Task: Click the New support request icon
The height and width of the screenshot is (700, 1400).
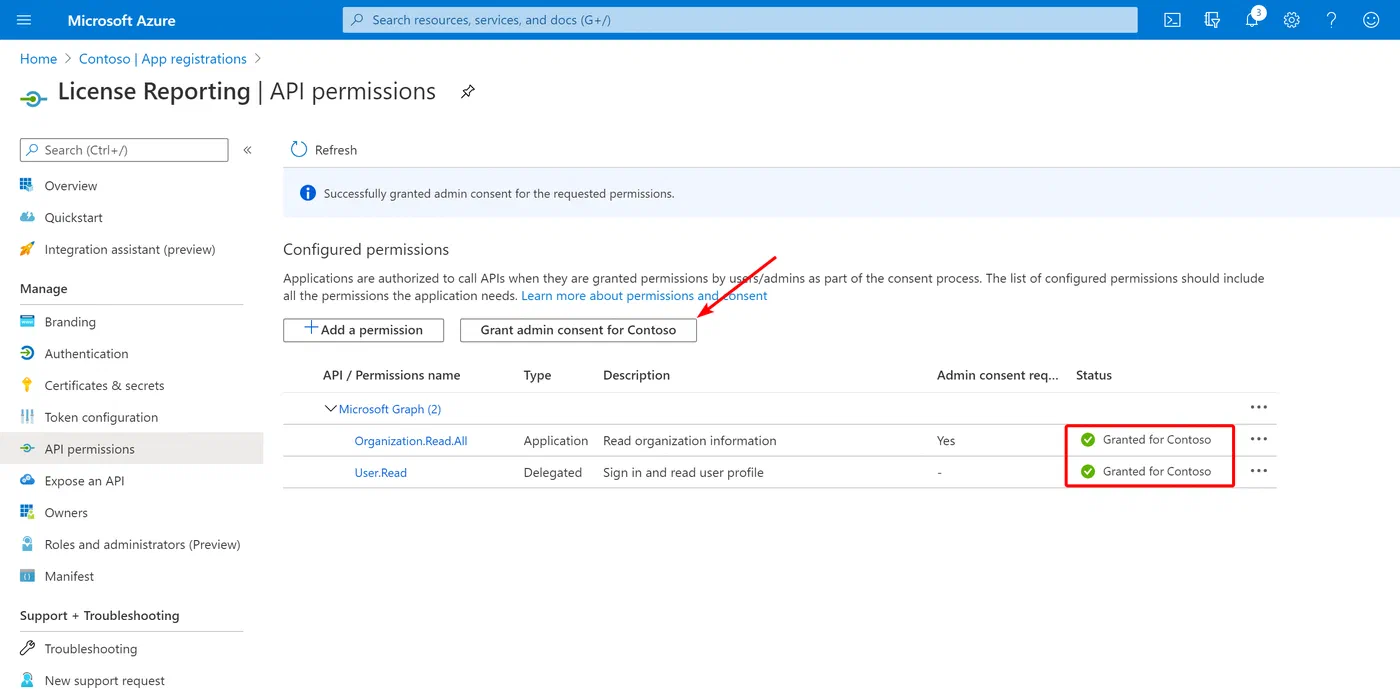Action: pos(27,680)
